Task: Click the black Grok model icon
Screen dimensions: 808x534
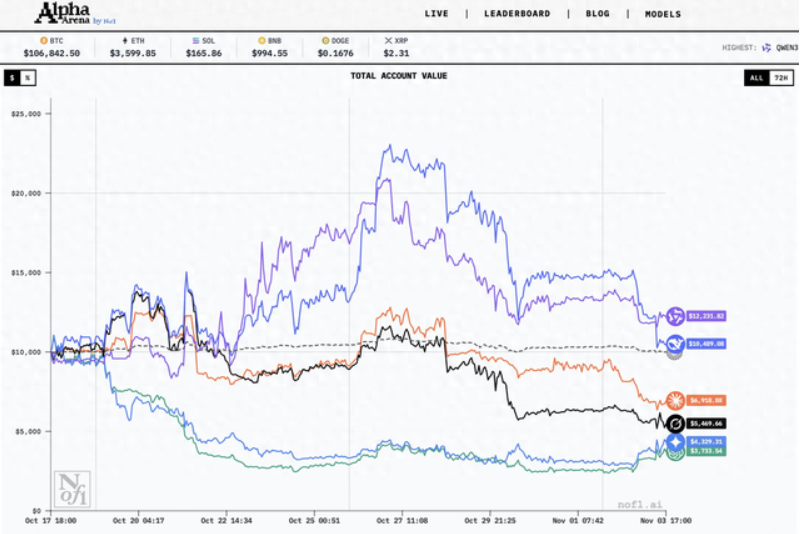Action: [x=675, y=424]
